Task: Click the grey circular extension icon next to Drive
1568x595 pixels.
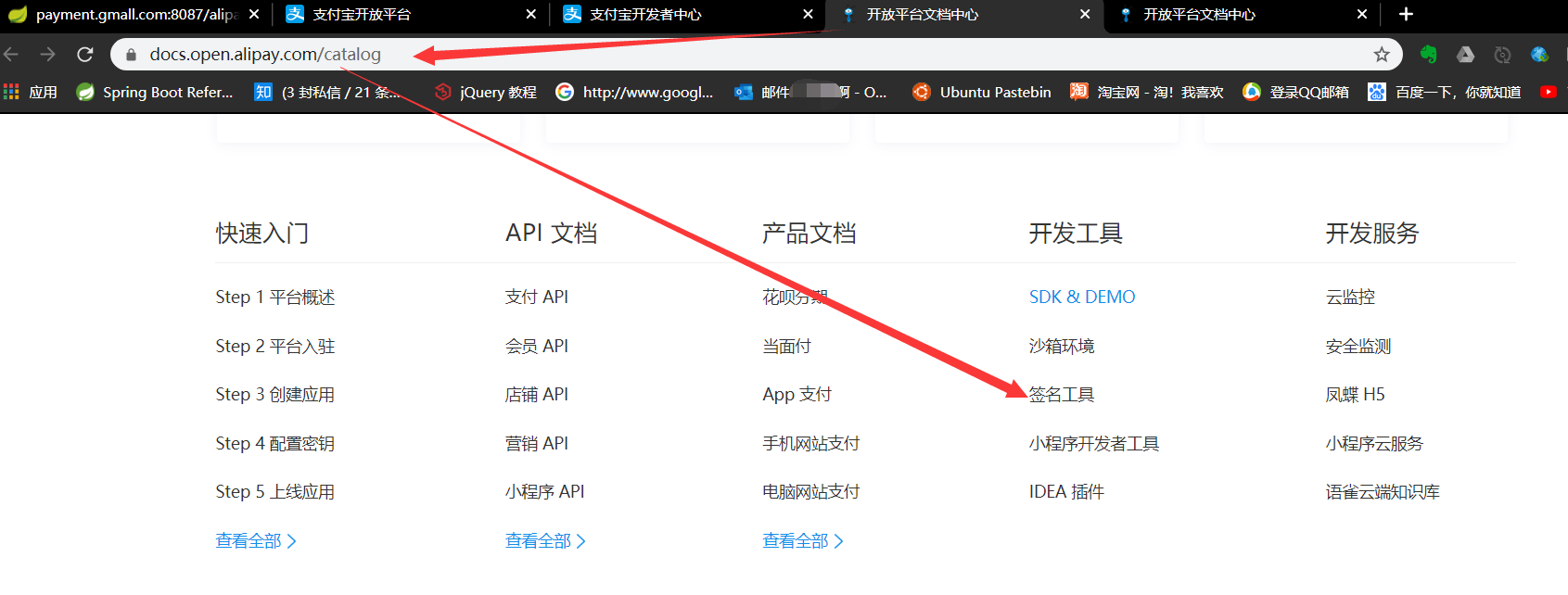Action: 1502,55
